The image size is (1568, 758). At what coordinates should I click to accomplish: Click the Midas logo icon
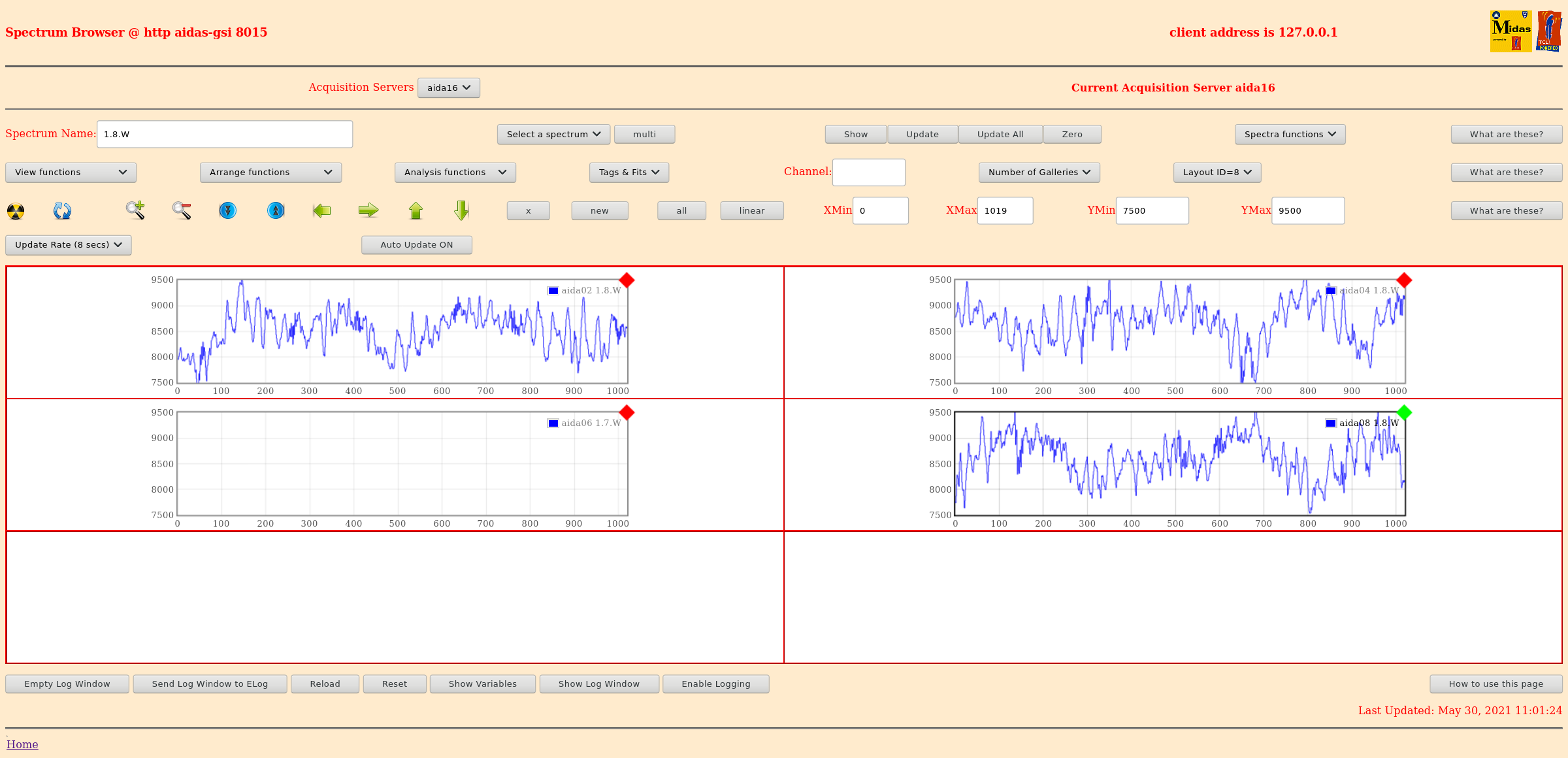click(x=1511, y=31)
